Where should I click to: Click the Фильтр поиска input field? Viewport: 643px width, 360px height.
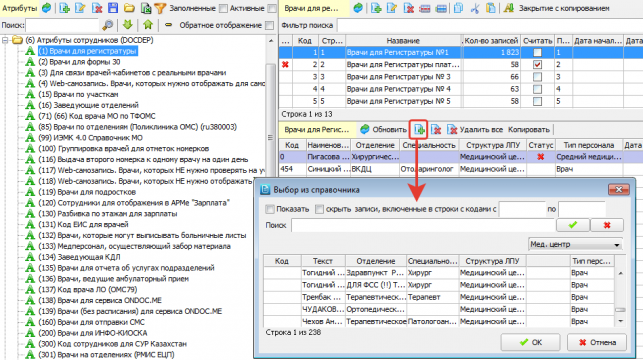coord(490,25)
